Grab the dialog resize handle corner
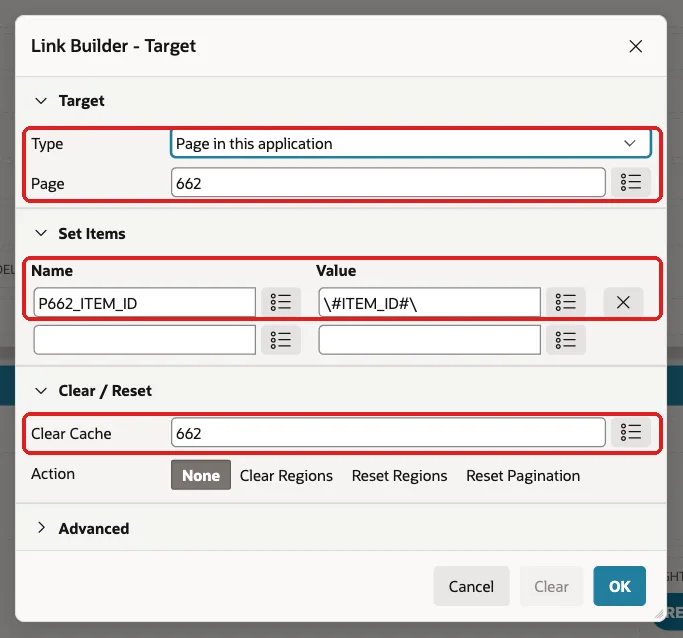This screenshot has height=638, width=683. pyautogui.click(x=659, y=614)
